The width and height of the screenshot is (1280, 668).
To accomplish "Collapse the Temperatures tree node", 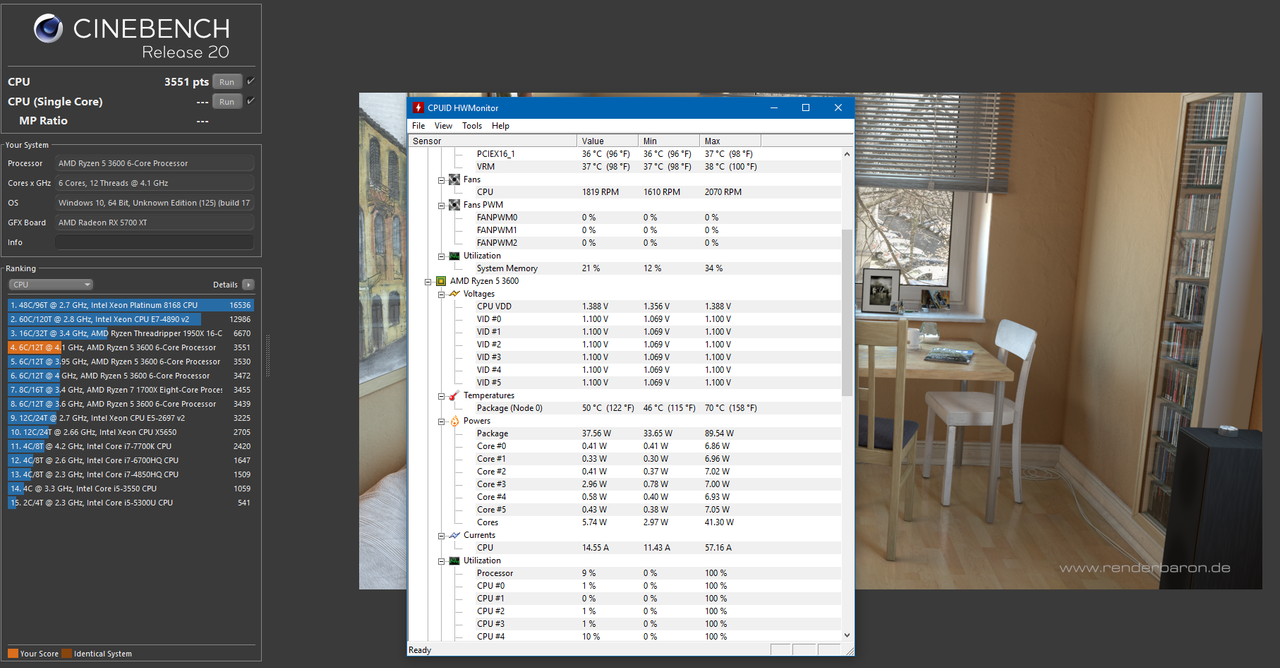I will pos(441,396).
